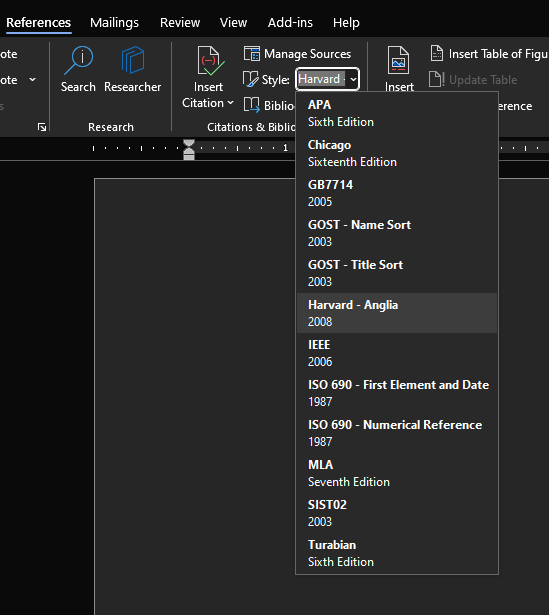Open the Mailings tab
549x615 pixels.
(x=115, y=23)
